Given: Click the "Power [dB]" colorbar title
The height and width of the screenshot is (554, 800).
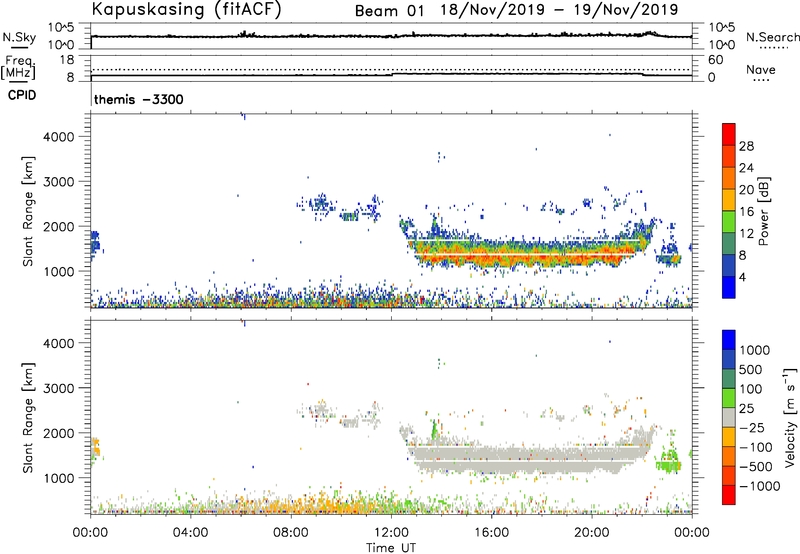Looking at the screenshot, I should tap(763, 211).
